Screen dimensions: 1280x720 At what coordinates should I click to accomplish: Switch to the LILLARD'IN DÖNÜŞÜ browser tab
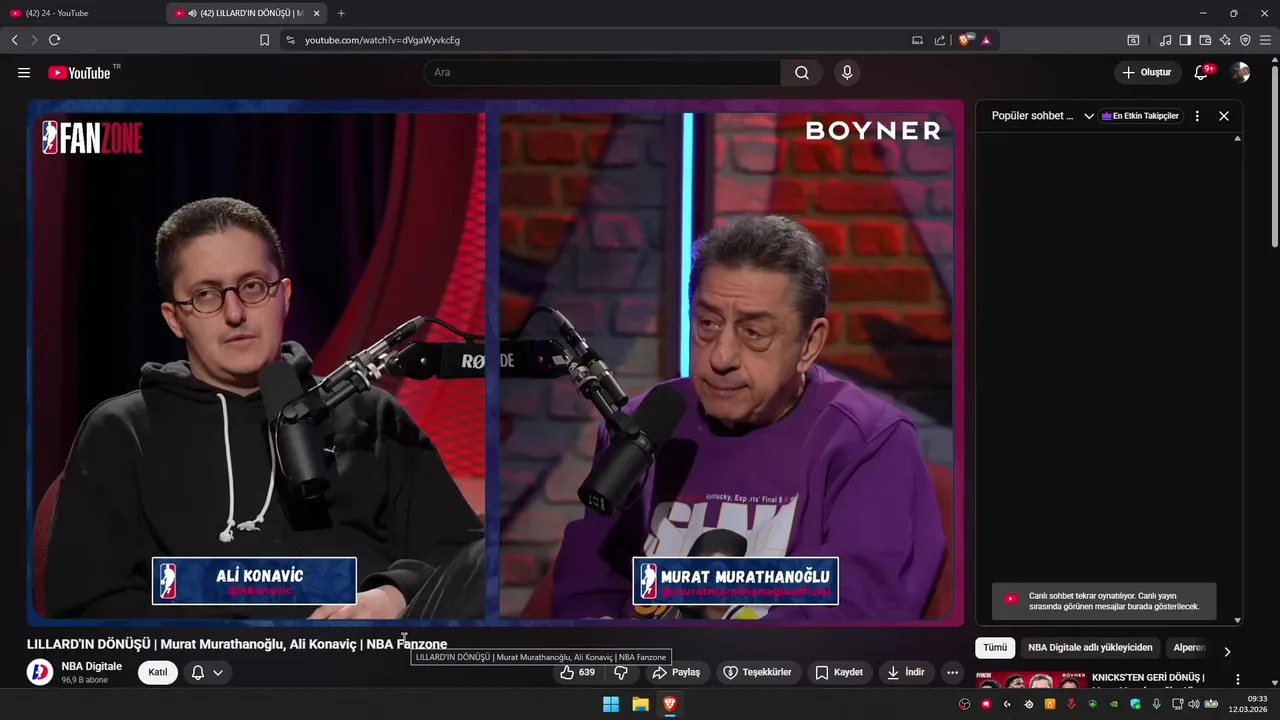pyautogui.click(x=245, y=13)
